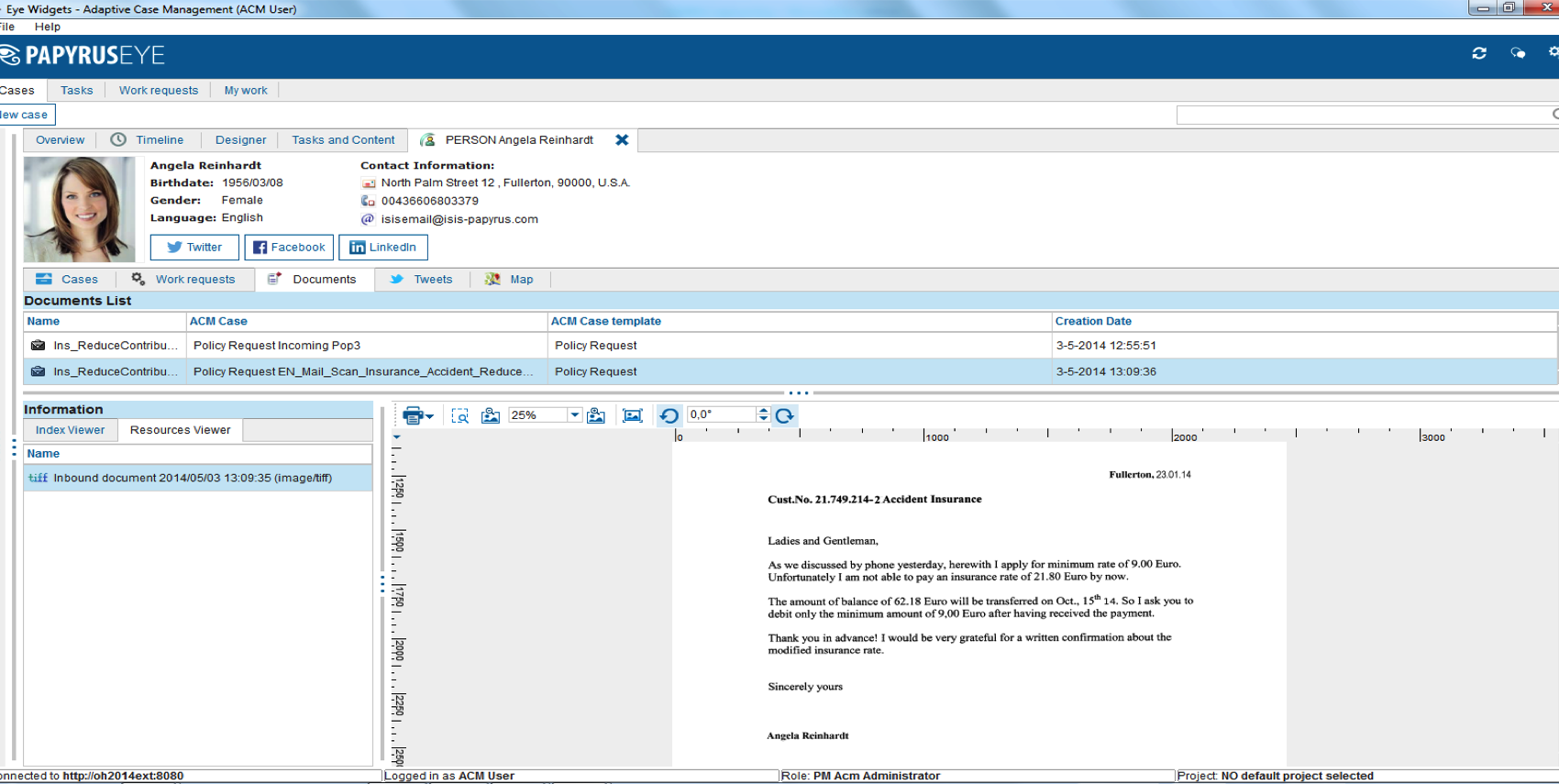Expand the 25% zoom level dropdown
The image size is (1559, 784).
click(574, 415)
